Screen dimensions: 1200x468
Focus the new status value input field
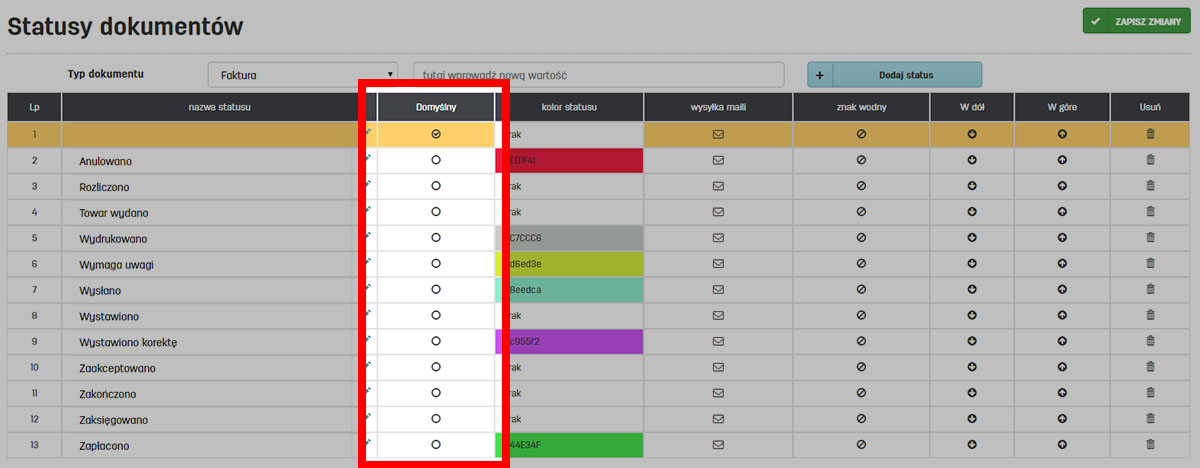pos(598,75)
